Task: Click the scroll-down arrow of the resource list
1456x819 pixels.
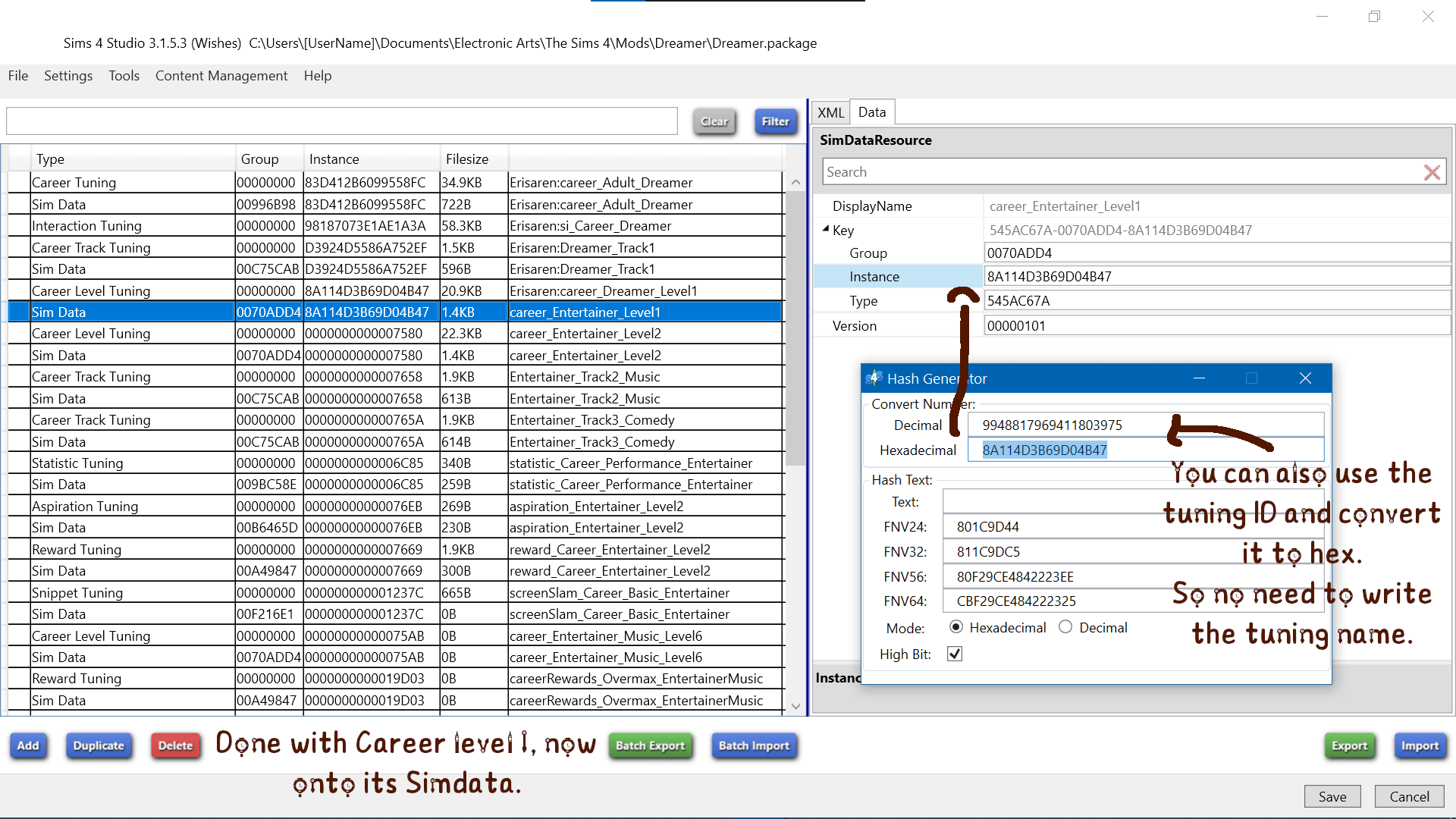Action: (795, 706)
